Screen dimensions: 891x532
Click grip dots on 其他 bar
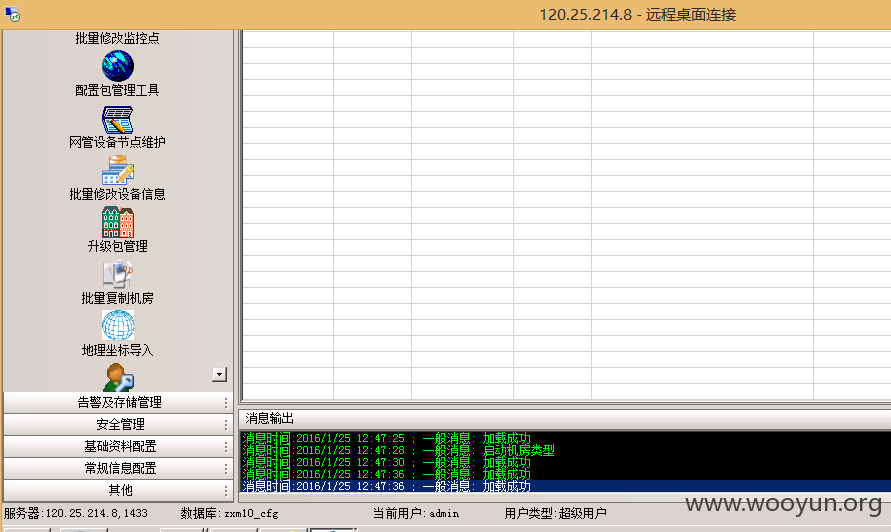(226, 491)
